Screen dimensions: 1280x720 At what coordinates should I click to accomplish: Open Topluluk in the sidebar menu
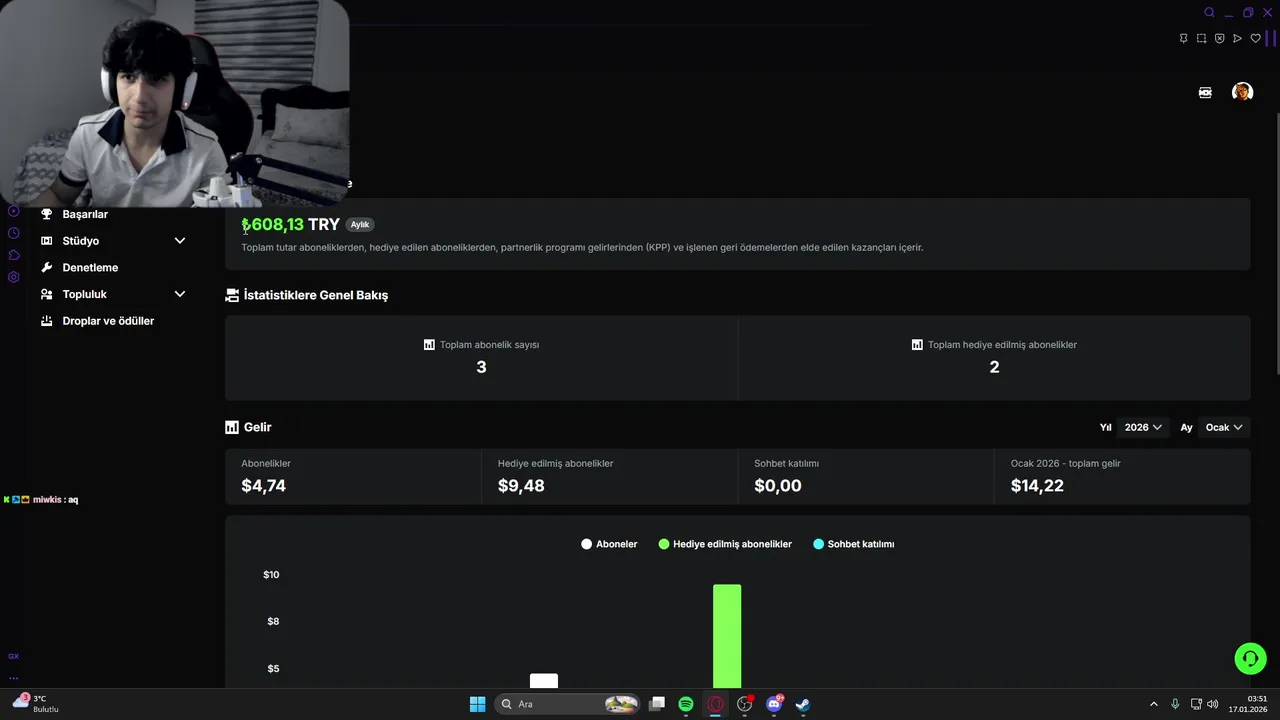85,294
